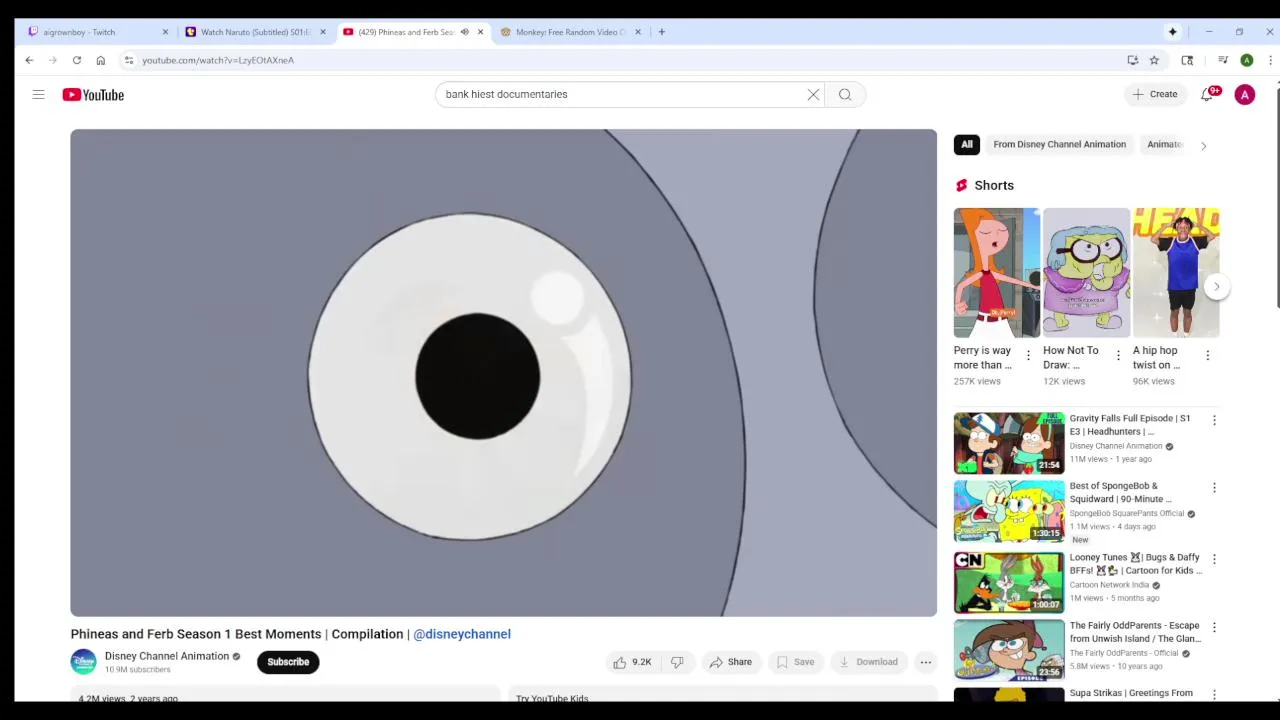Viewport: 1280px width, 720px height.
Task: Open options for the How Not To Draw short
Action: coord(1118,355)
